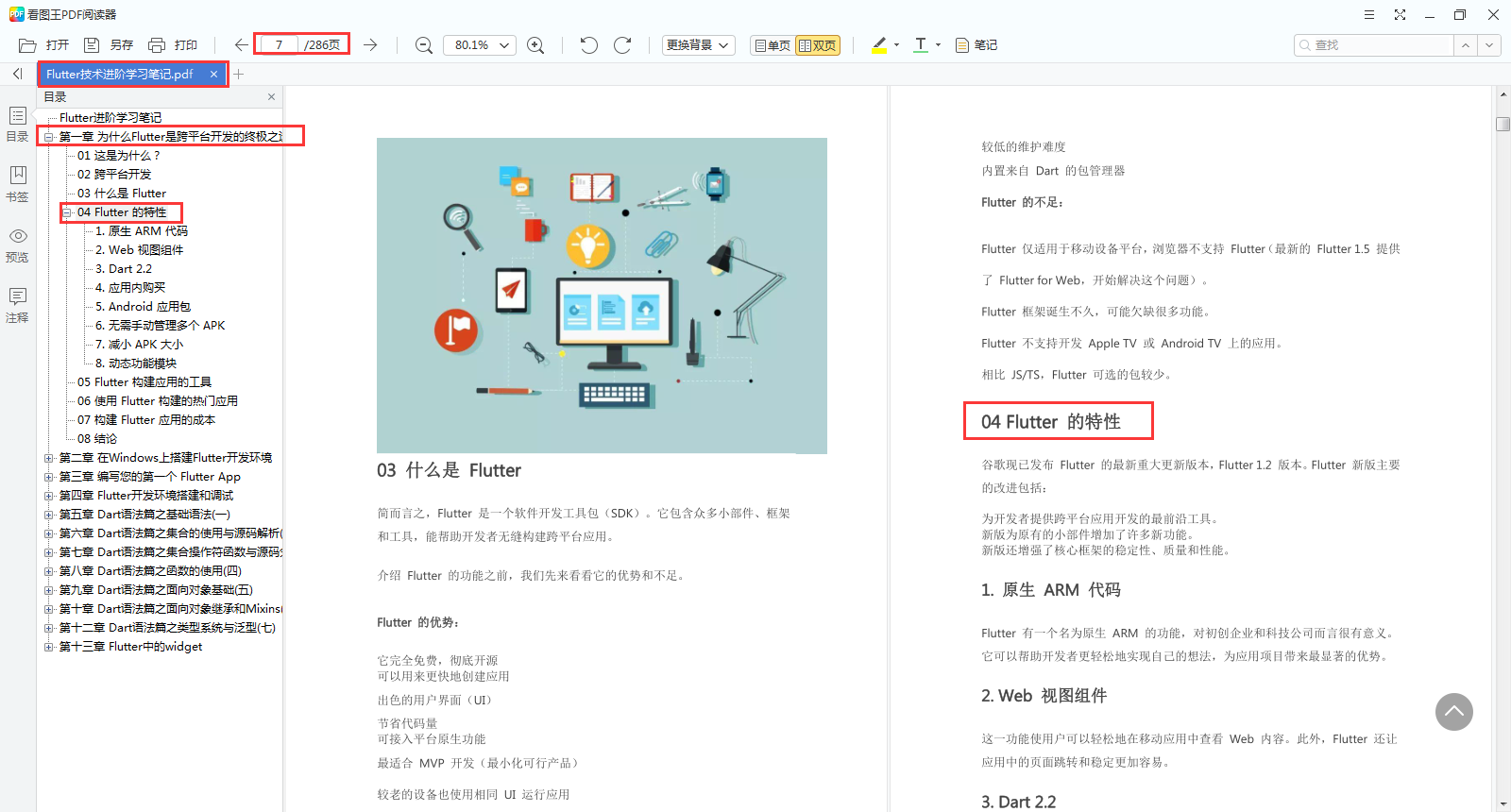Save a copy using 另存
Viewport: 1511px width, 812px height.
click(109, 45)
